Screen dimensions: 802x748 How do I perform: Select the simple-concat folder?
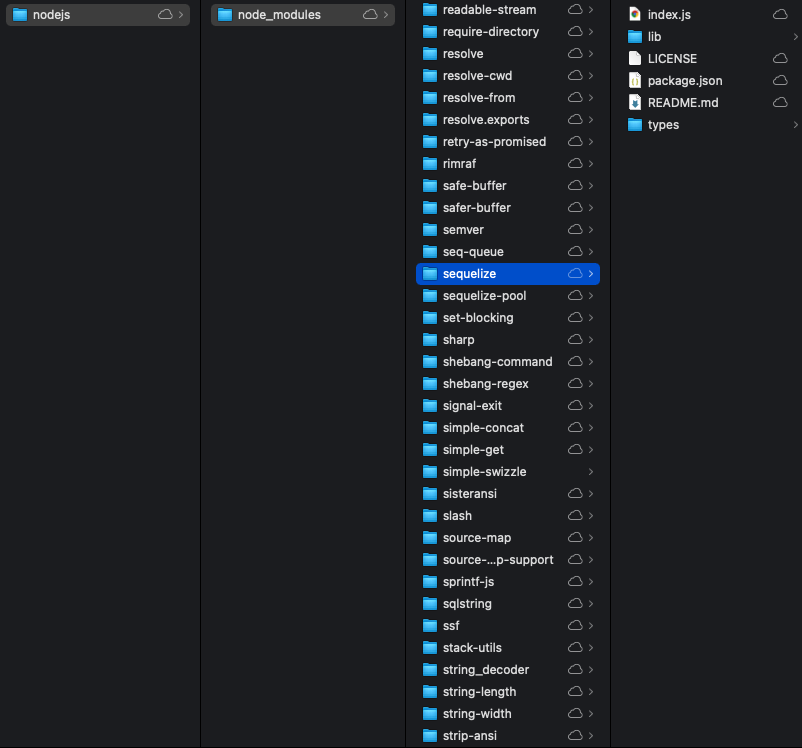[508, 428]
